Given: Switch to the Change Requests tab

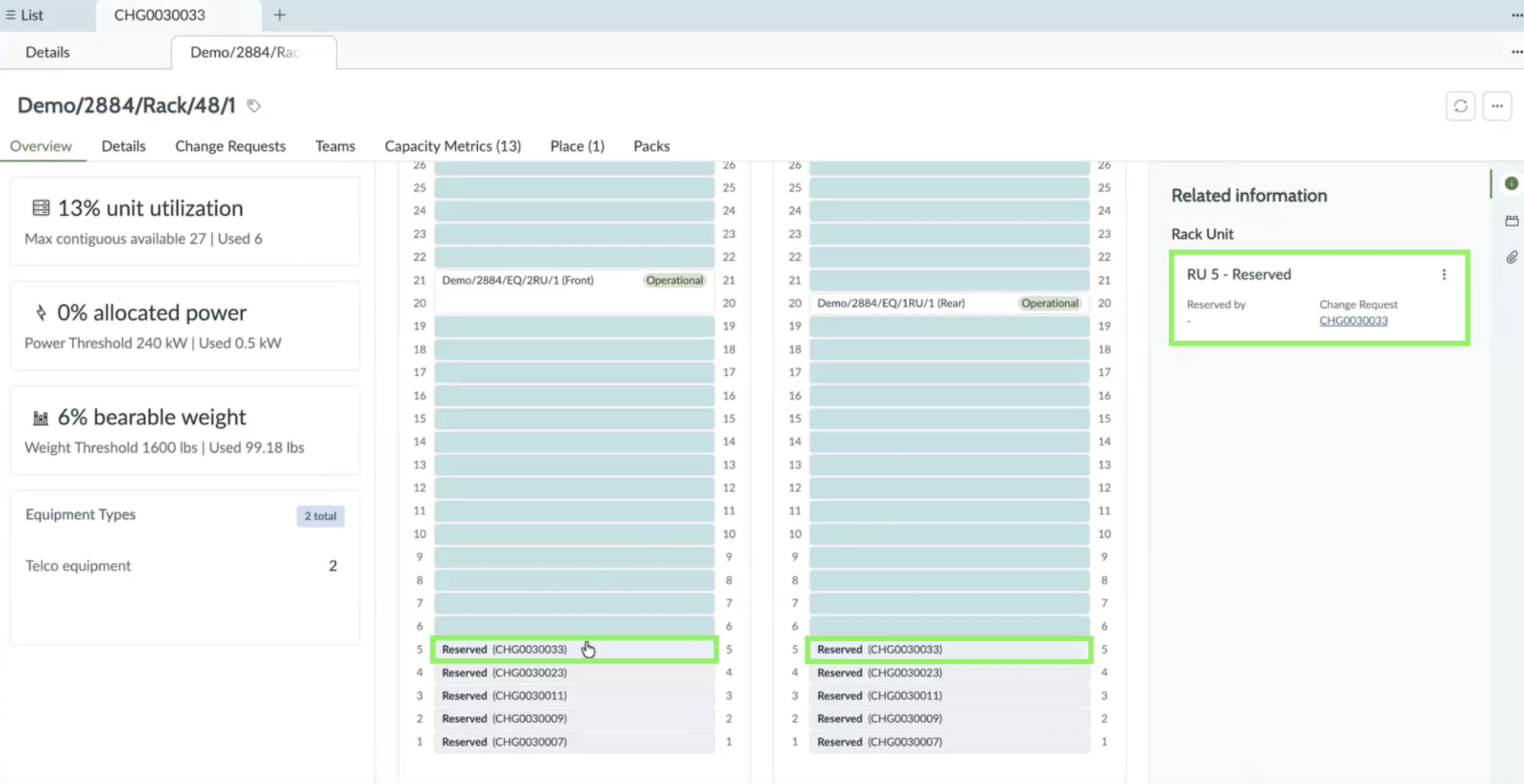Looking at the screenshot, I should [x=230, y=146].
